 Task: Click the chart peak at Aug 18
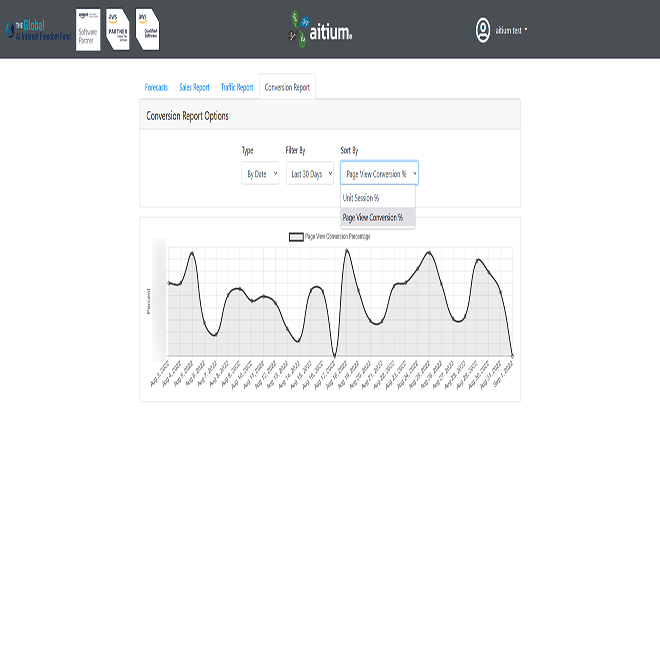(x=347, y=250)
